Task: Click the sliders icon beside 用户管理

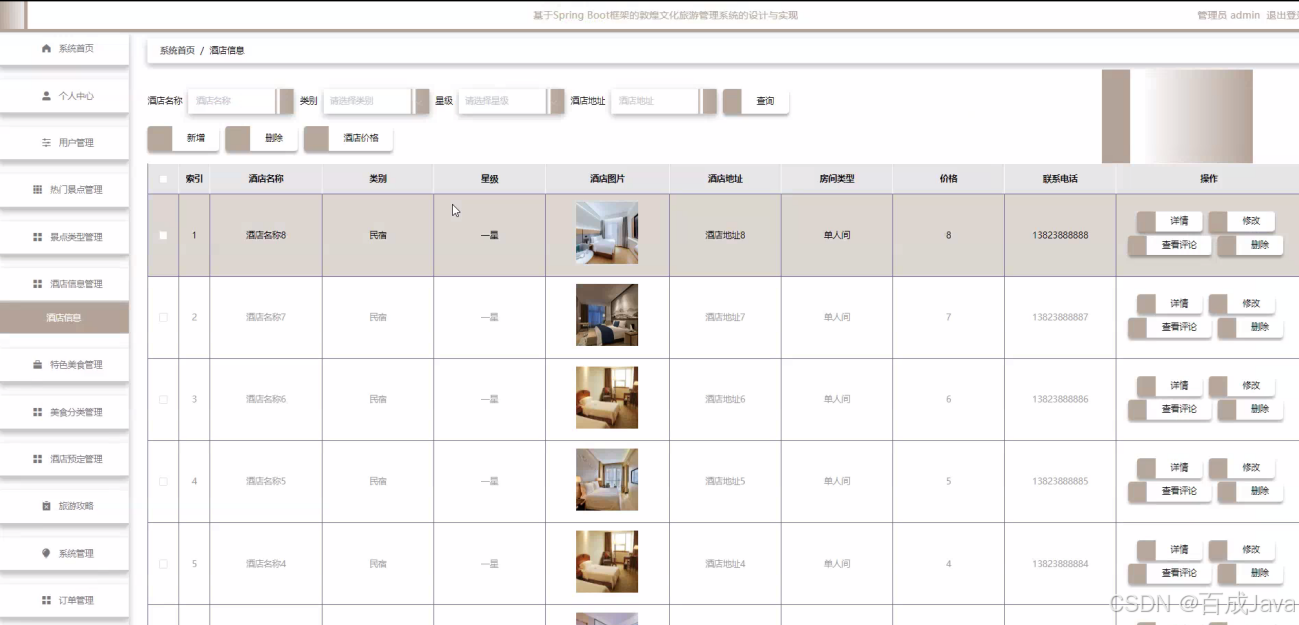Action: 46,143
